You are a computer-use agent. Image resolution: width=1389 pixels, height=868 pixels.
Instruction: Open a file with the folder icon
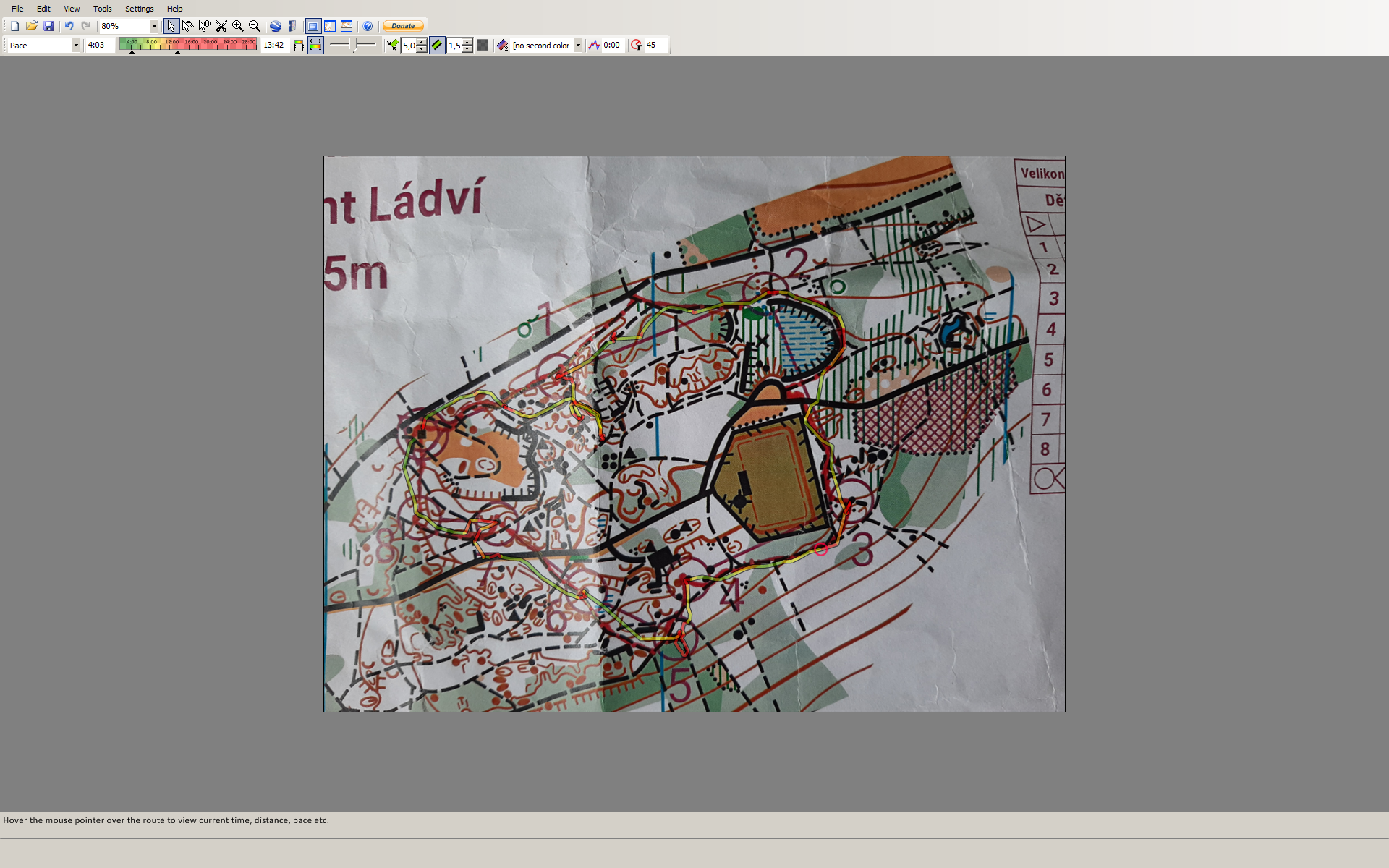(32, 26)
